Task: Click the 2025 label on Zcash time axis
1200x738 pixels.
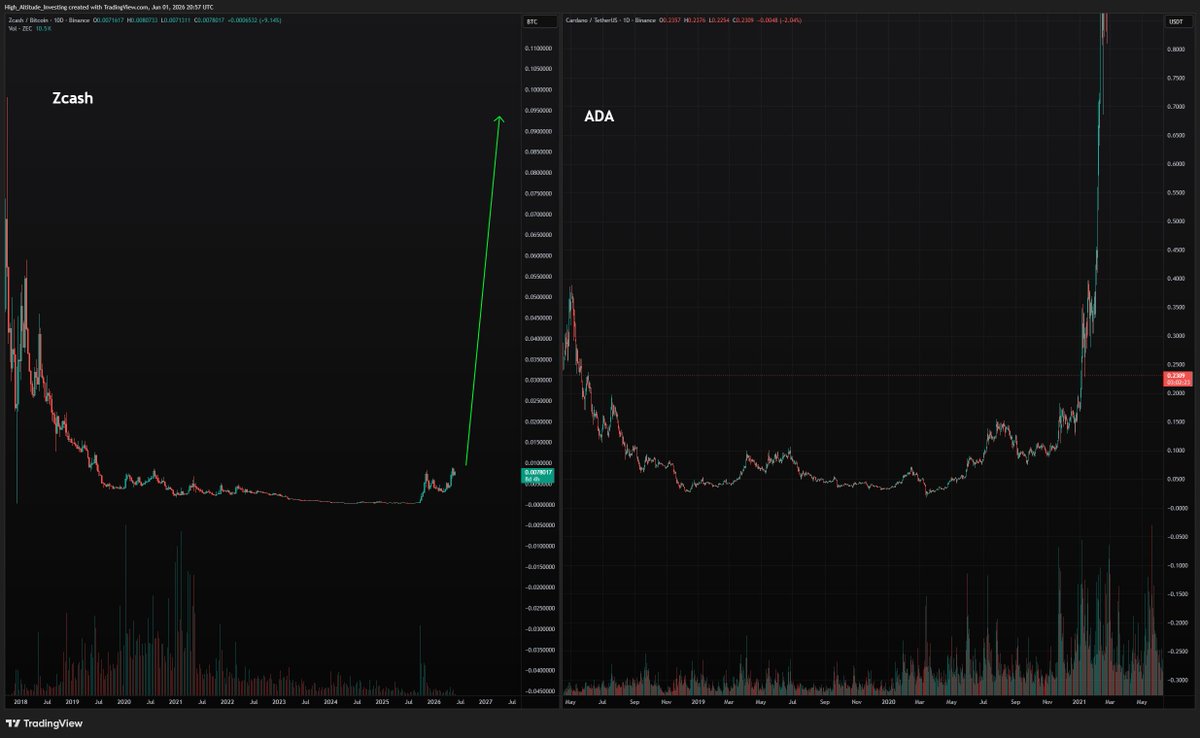Action: [382, 703]
